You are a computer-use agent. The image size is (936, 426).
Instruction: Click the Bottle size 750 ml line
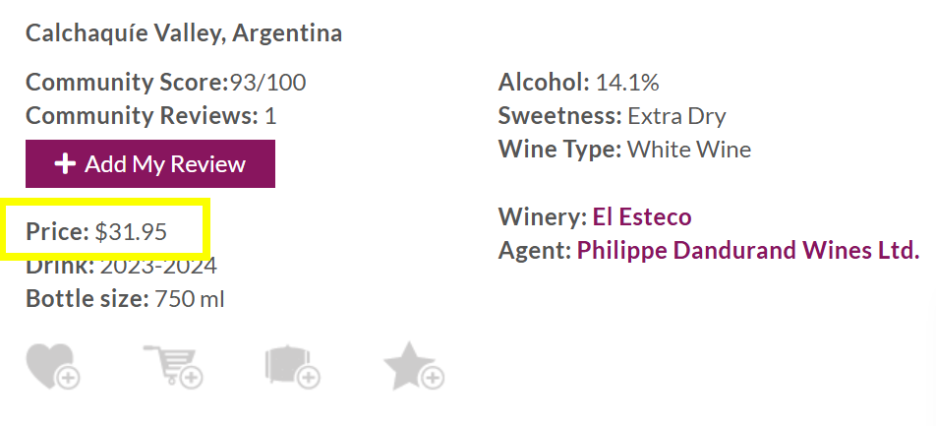(x=125, y=298)
